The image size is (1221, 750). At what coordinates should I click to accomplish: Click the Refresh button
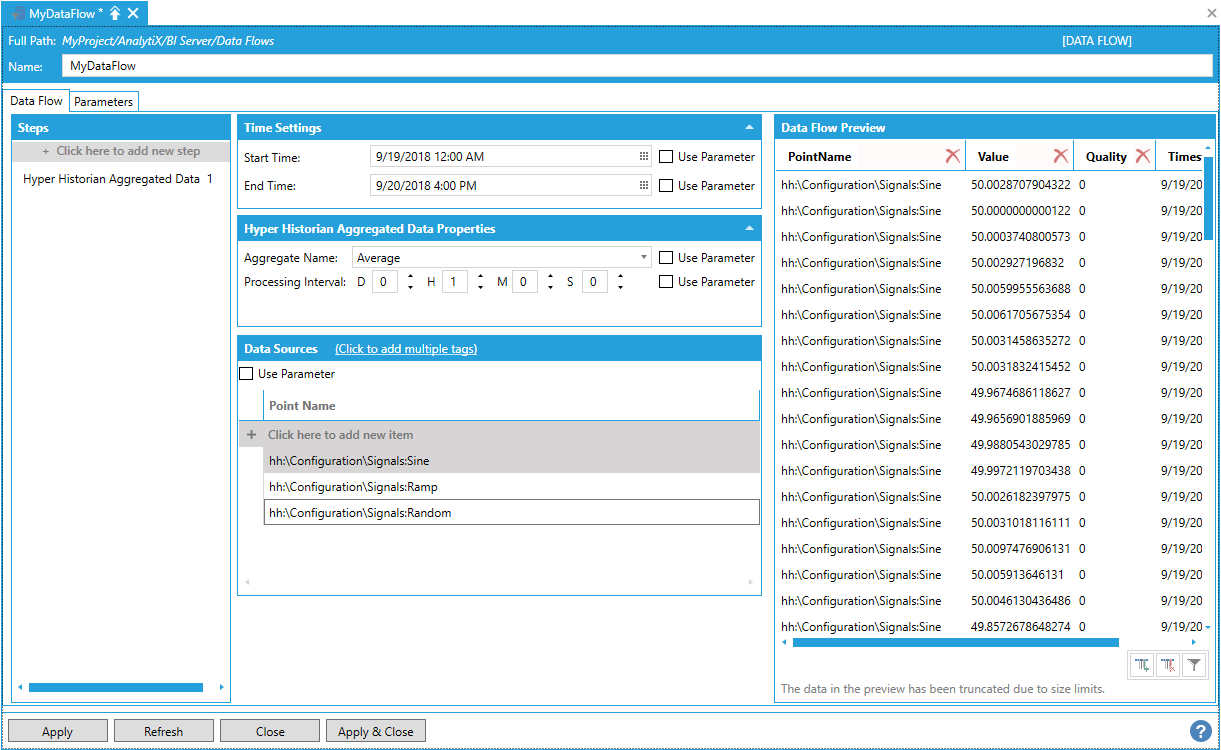coord(163,731)
